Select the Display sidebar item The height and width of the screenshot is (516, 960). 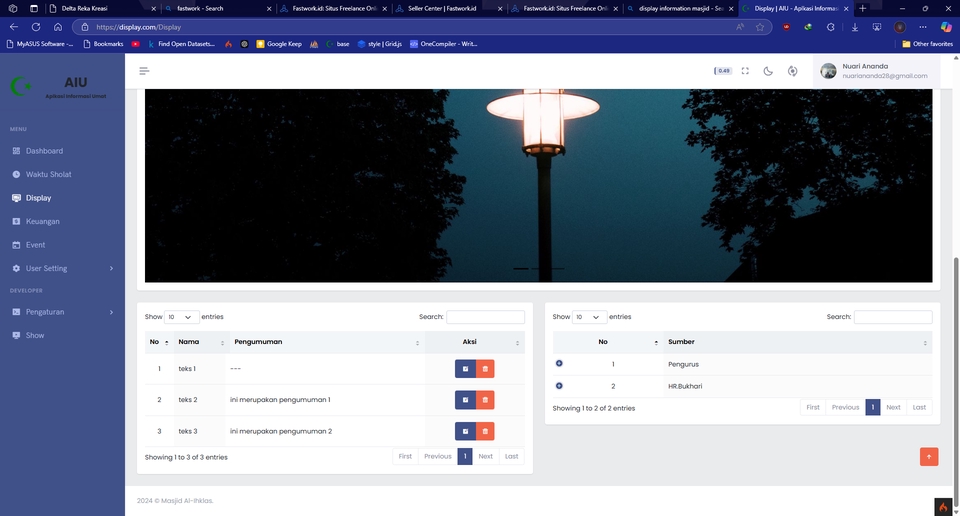coord(38,198)
